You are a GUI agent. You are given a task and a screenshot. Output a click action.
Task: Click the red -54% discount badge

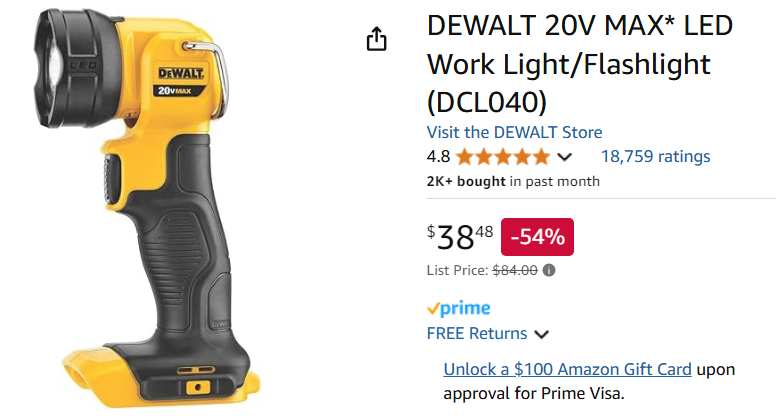click(537, 237)
